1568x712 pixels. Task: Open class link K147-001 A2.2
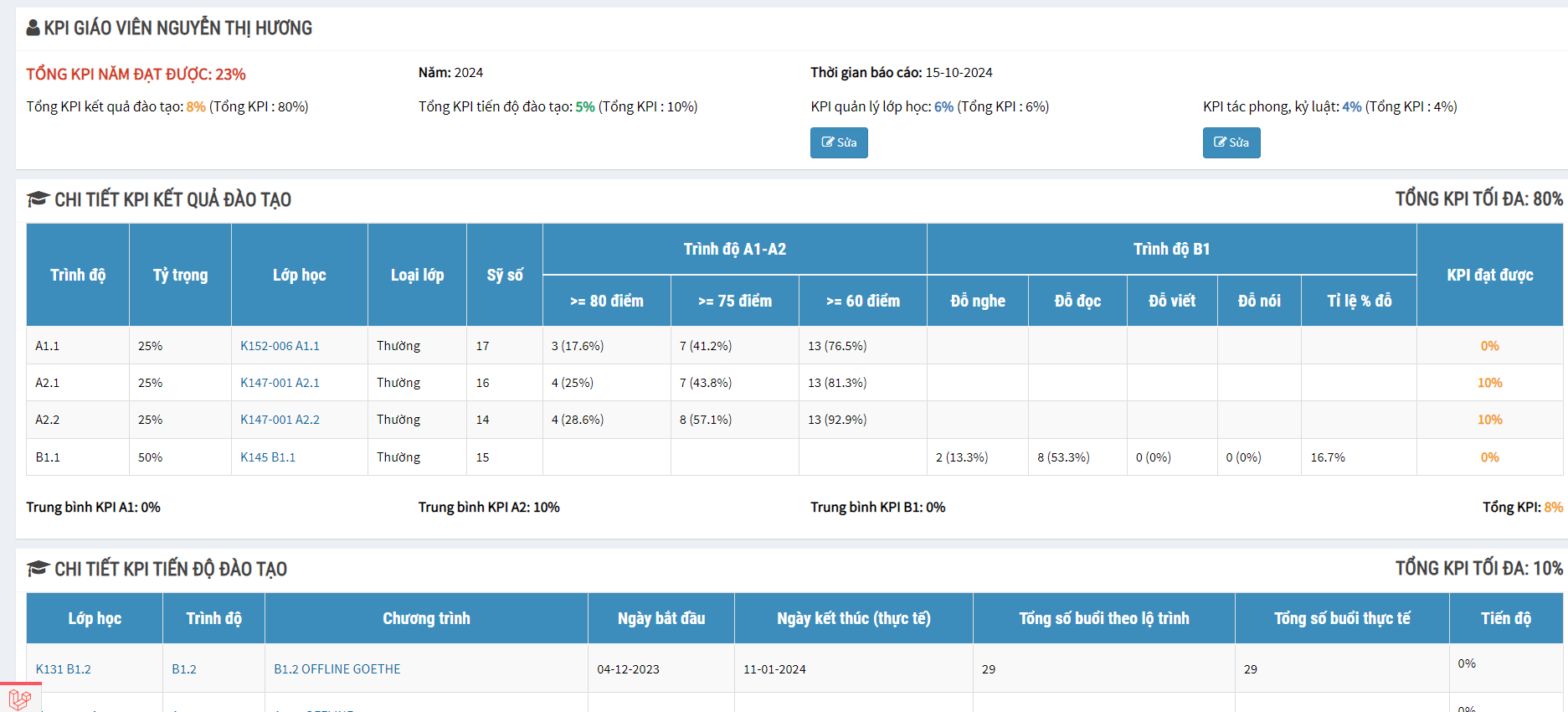pyautogui.click(x=280, y=420)
